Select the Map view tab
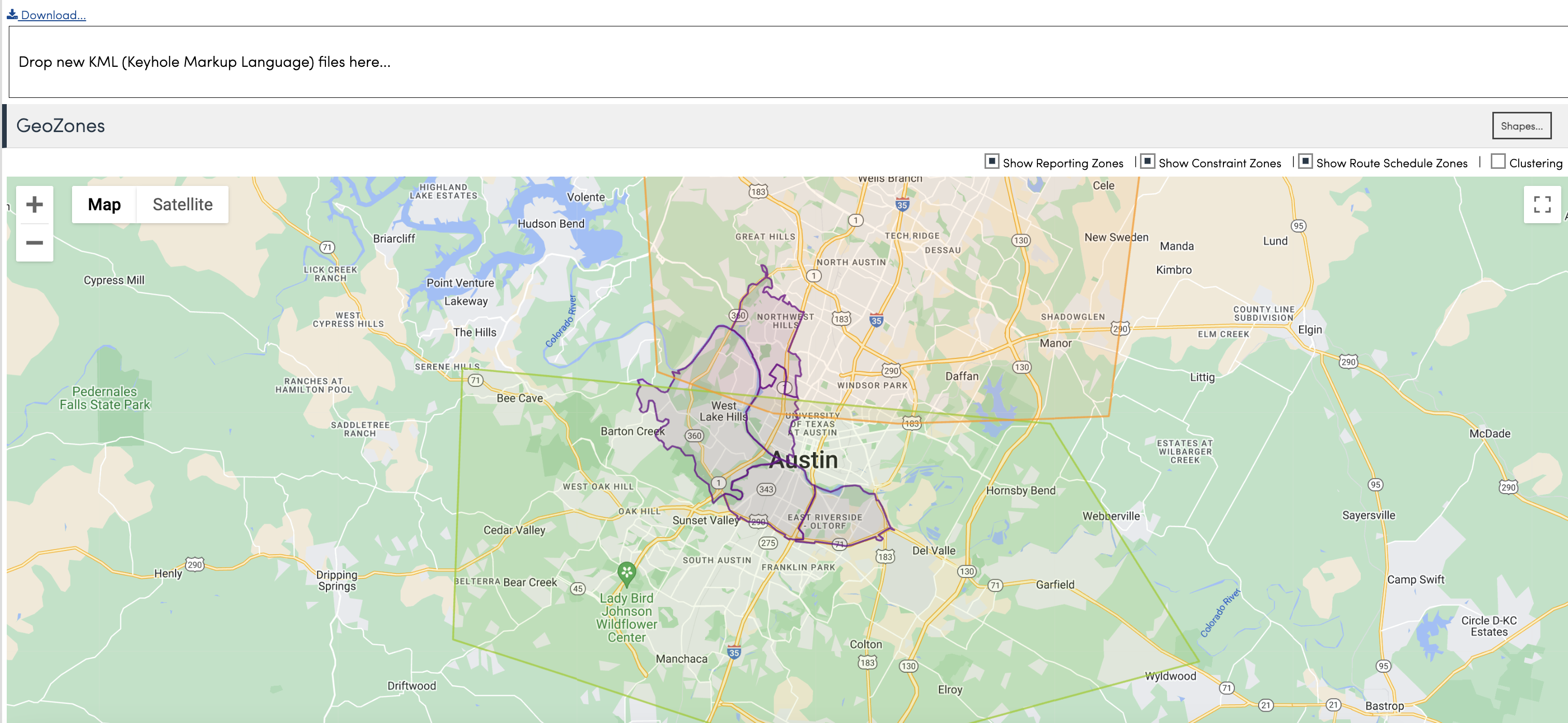 point(104,205)
